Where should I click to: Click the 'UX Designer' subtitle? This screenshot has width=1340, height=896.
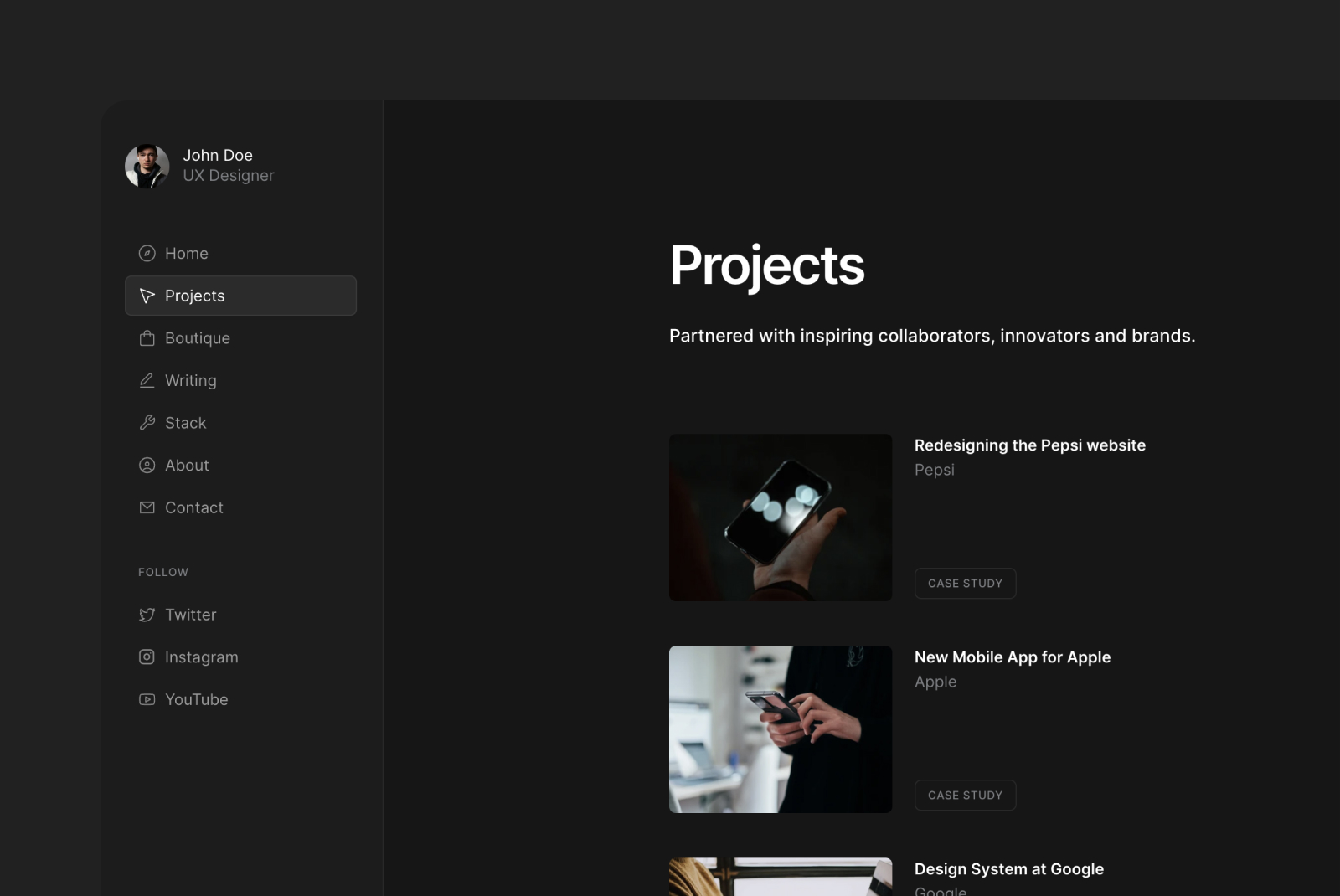(x=229, y=176)
